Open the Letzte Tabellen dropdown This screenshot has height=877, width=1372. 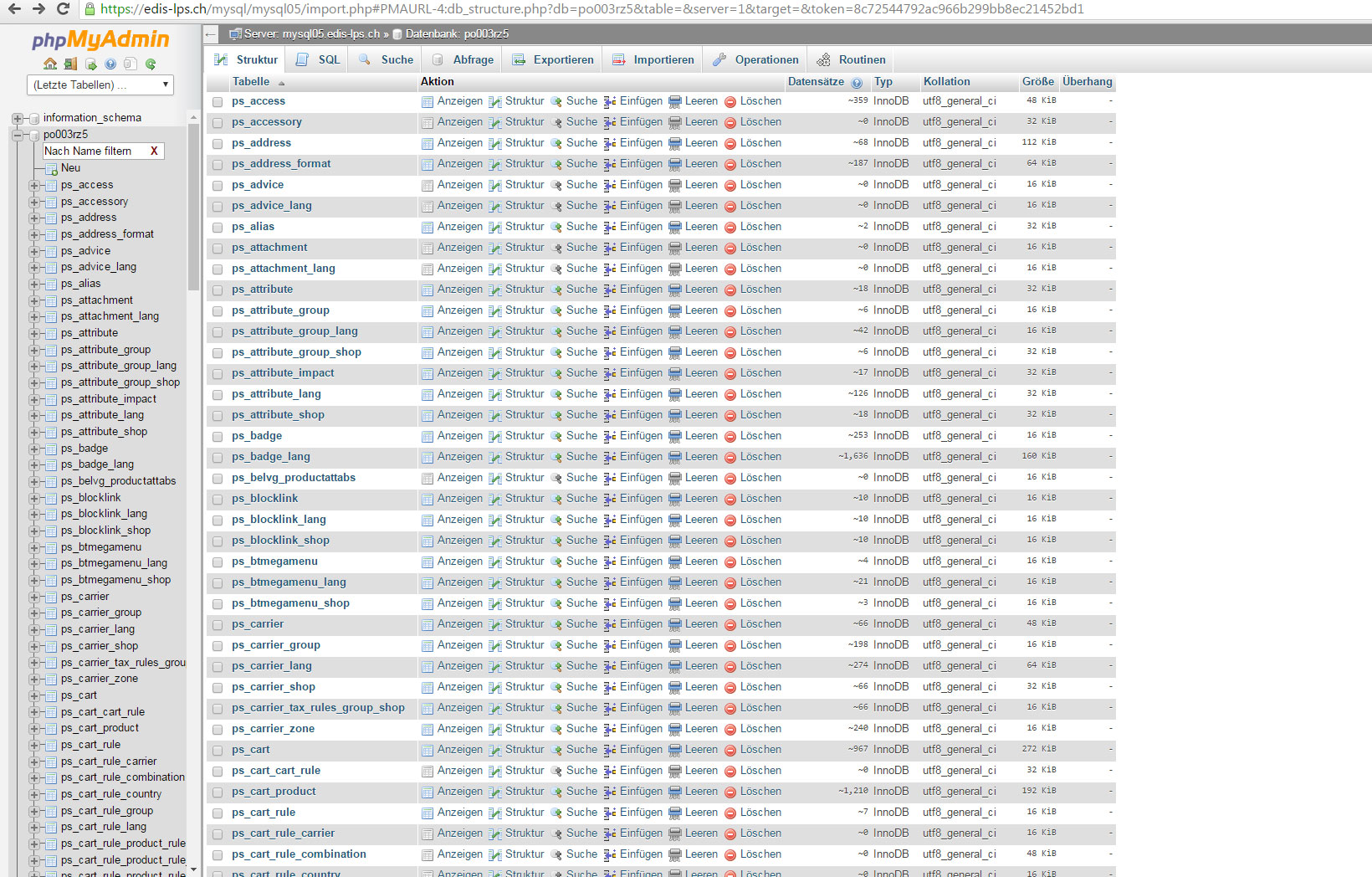(x=100, y=85)
